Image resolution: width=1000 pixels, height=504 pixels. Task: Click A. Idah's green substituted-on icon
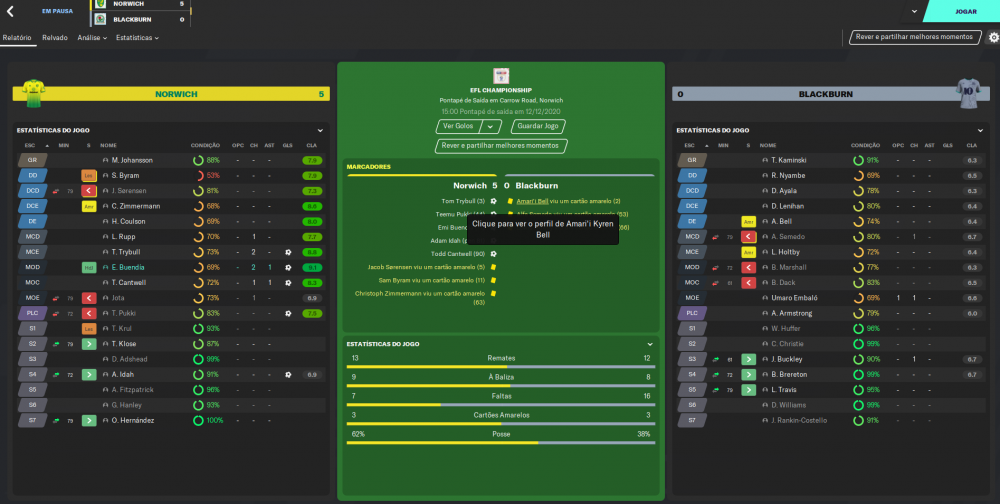pyautogui.click(x=89, y=374)
